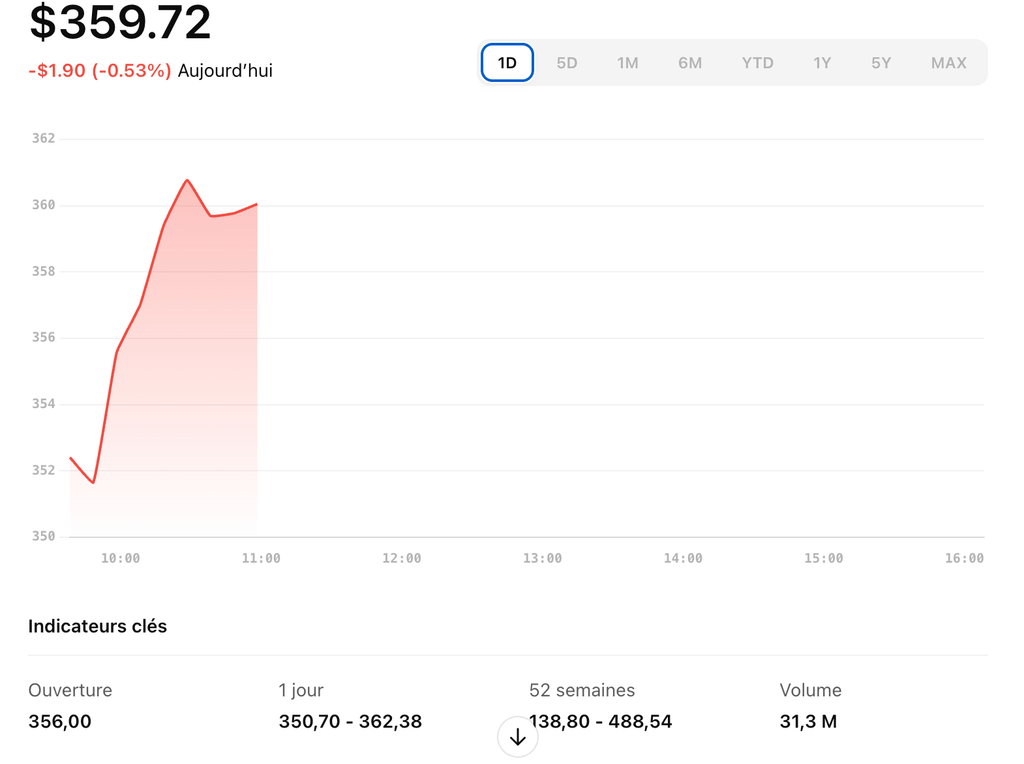1024x764 pixels.
Task: Select the MAX range tab
Action: pos(948,63)
